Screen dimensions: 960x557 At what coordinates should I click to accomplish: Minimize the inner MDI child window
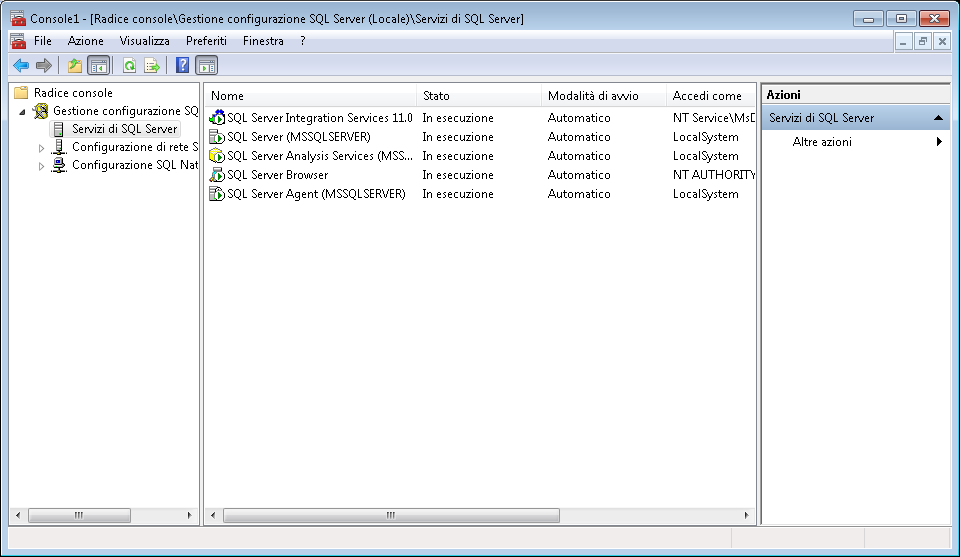903,42
